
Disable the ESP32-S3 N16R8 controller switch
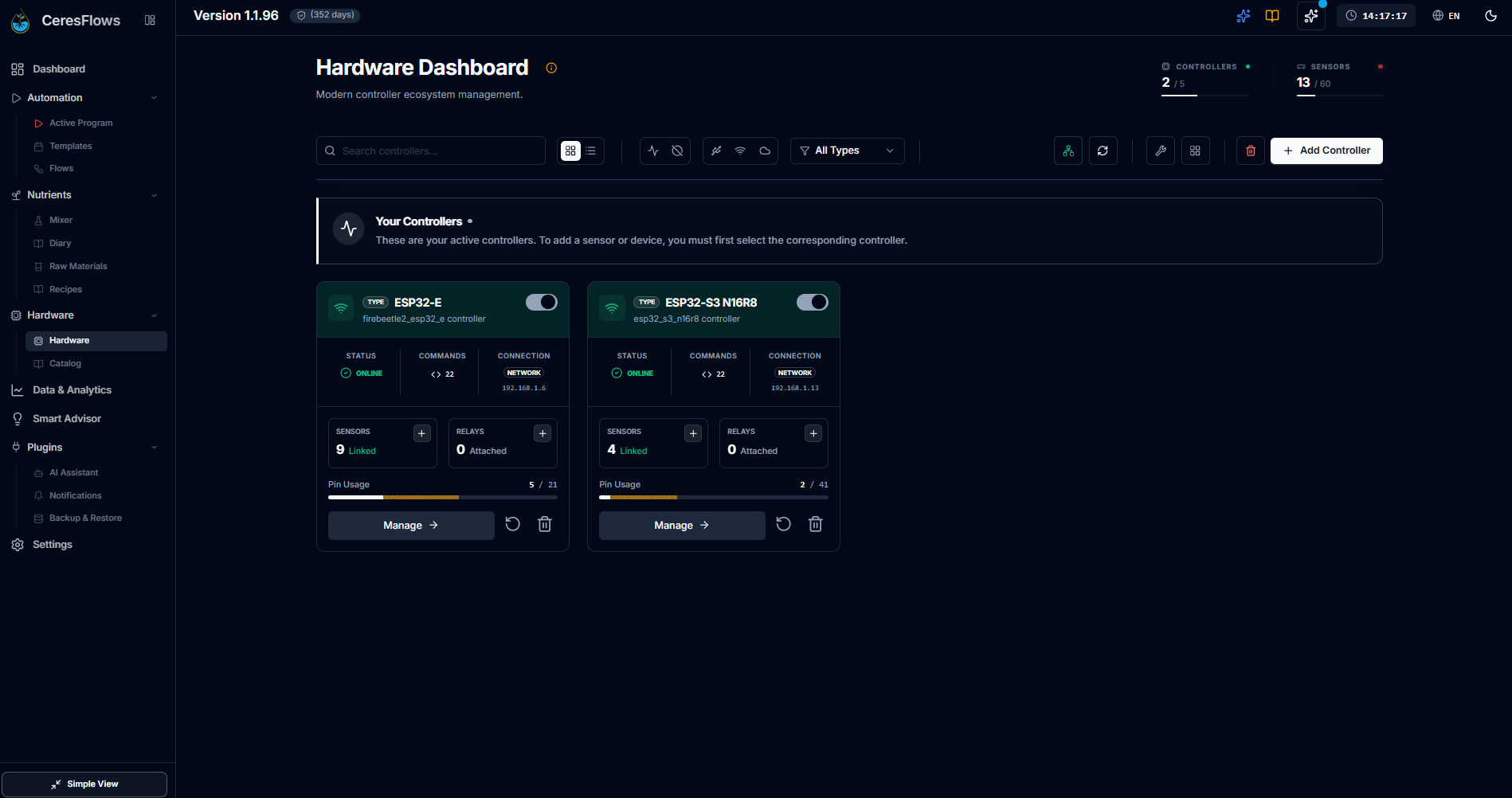pyautogui.click(x=813, y=302)
